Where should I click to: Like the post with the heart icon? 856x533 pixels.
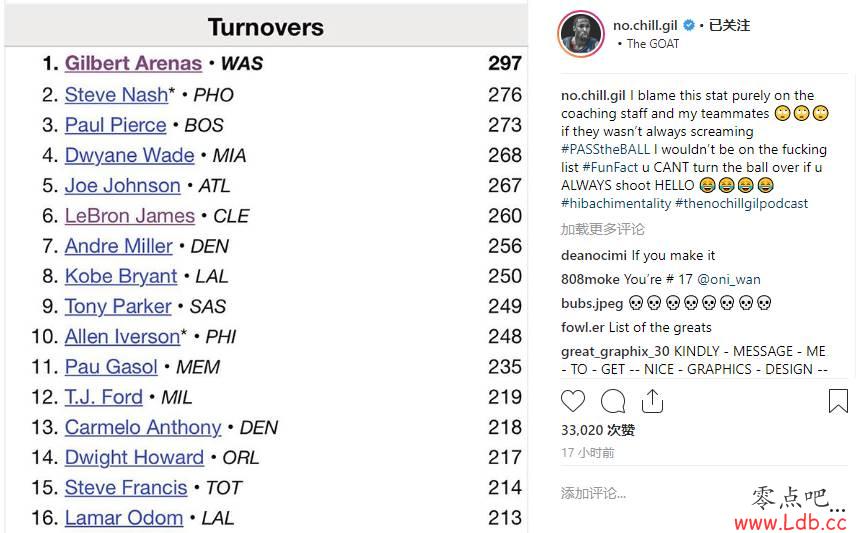coord(573,401)
